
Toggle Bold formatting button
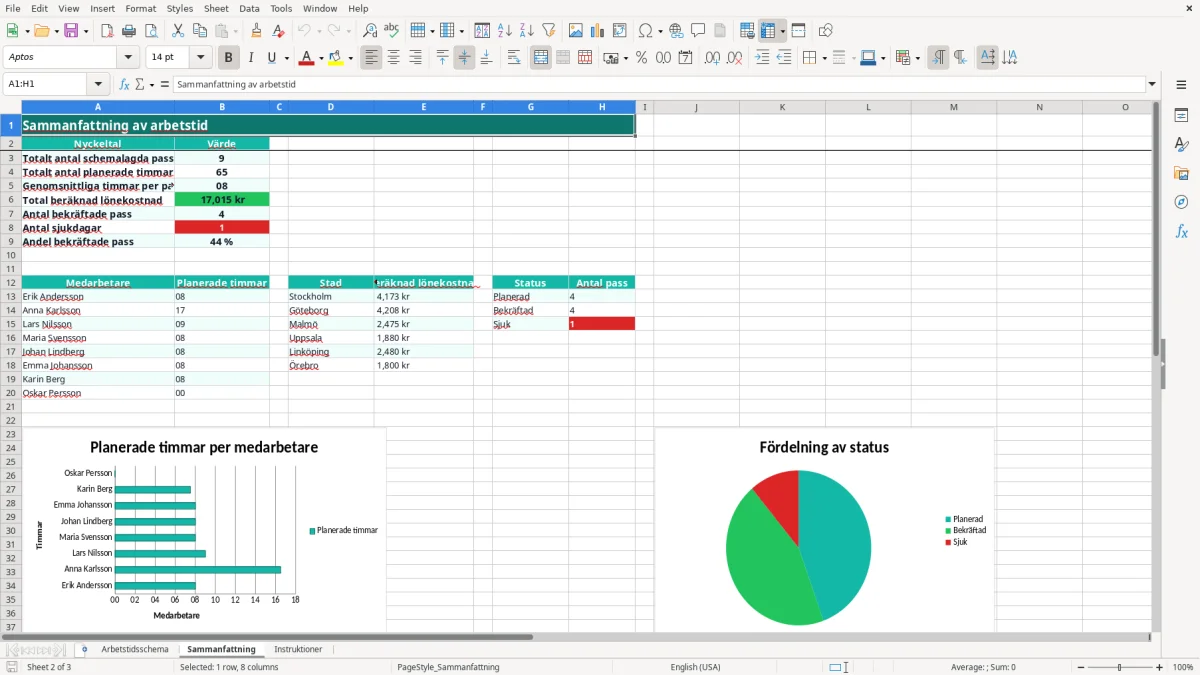click(228, 58)
